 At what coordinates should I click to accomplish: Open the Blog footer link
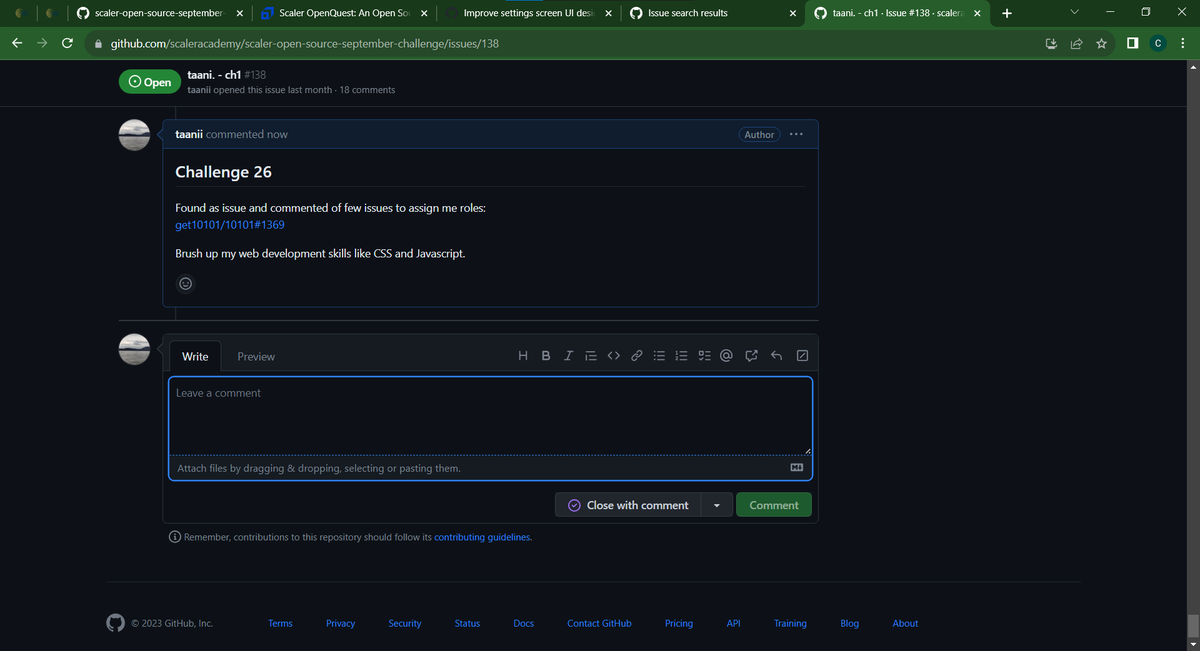(849, 623)
